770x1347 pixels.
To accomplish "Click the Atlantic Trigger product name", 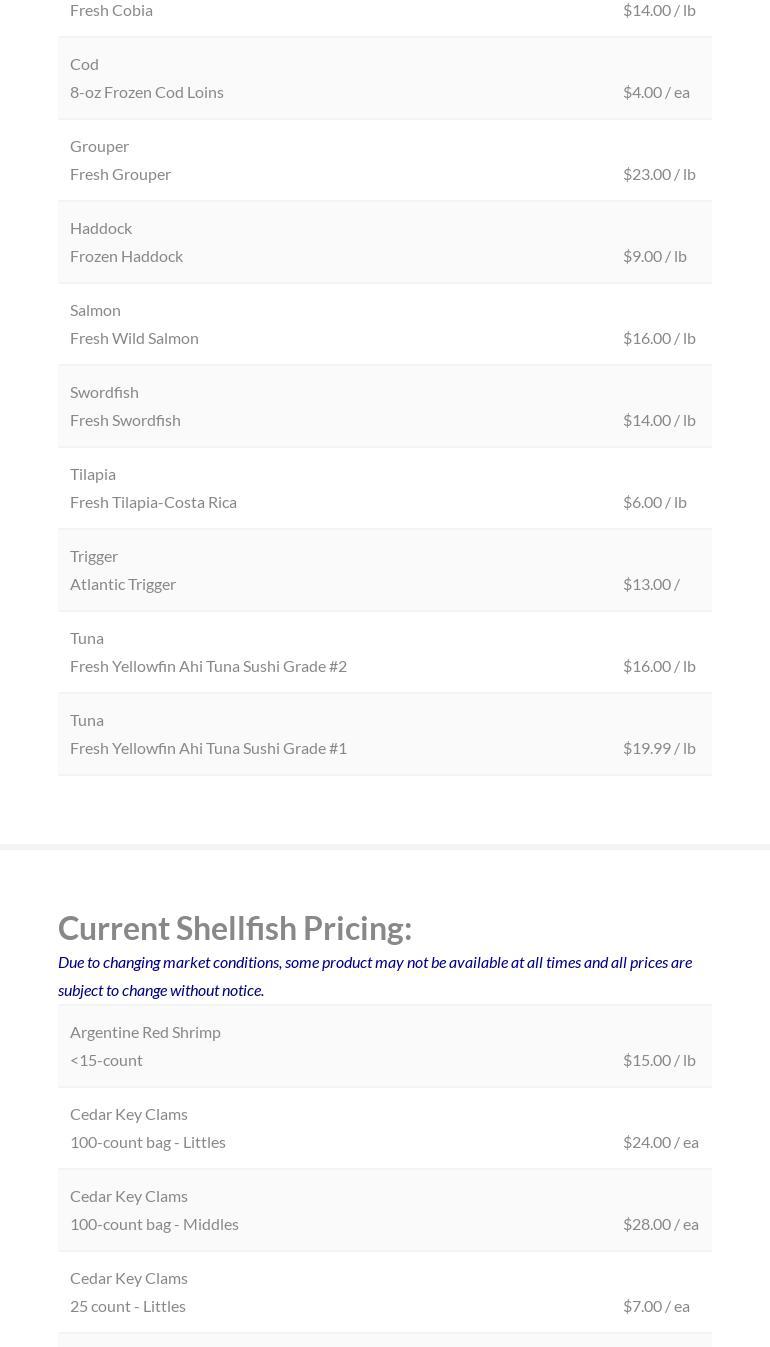I will point(123,584).
